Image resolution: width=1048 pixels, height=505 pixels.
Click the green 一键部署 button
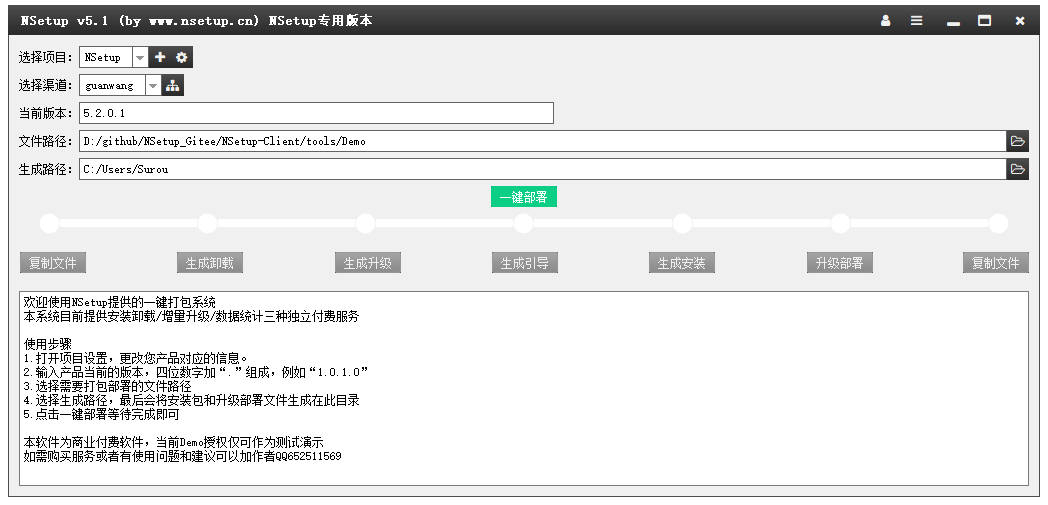tap(524, 197)
